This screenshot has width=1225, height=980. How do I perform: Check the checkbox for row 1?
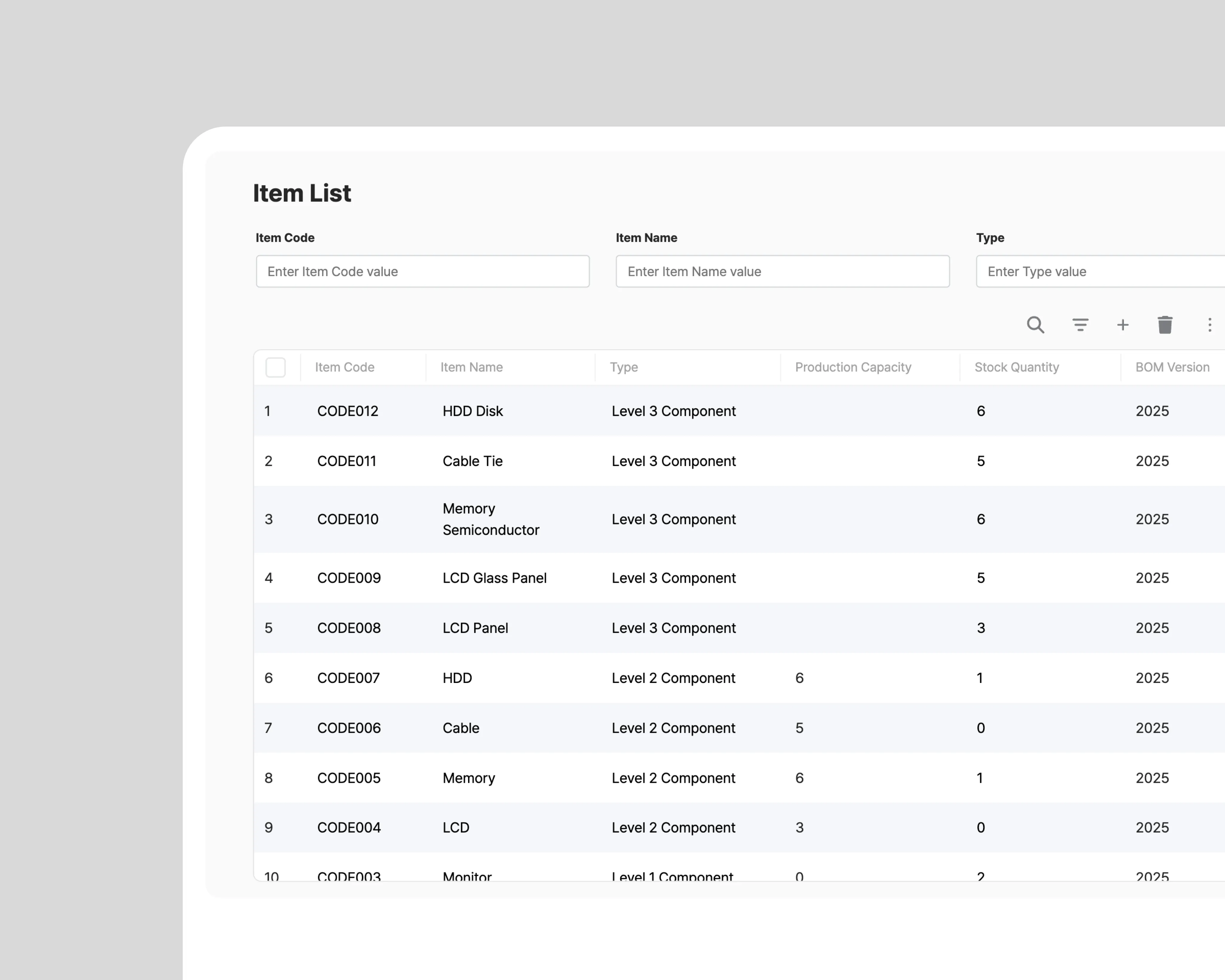click(x=276, y=411)
